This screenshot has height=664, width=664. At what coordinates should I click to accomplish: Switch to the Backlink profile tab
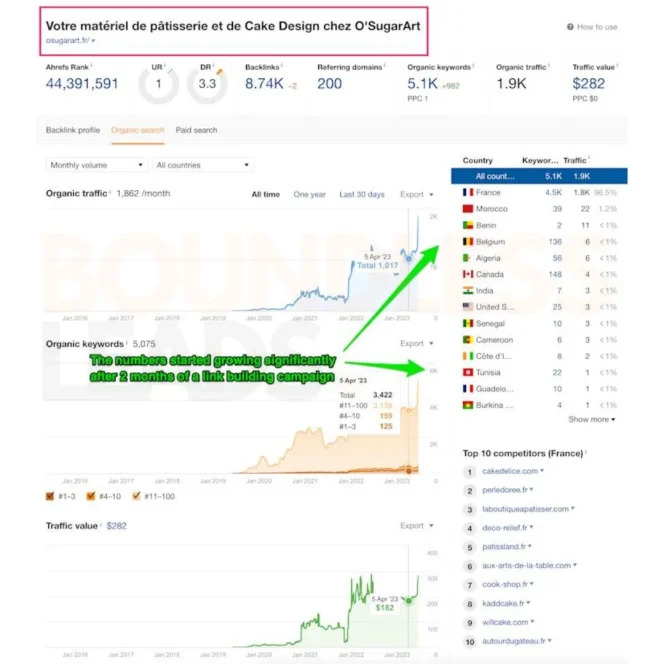pyautogui.click(x=73, y=130)
